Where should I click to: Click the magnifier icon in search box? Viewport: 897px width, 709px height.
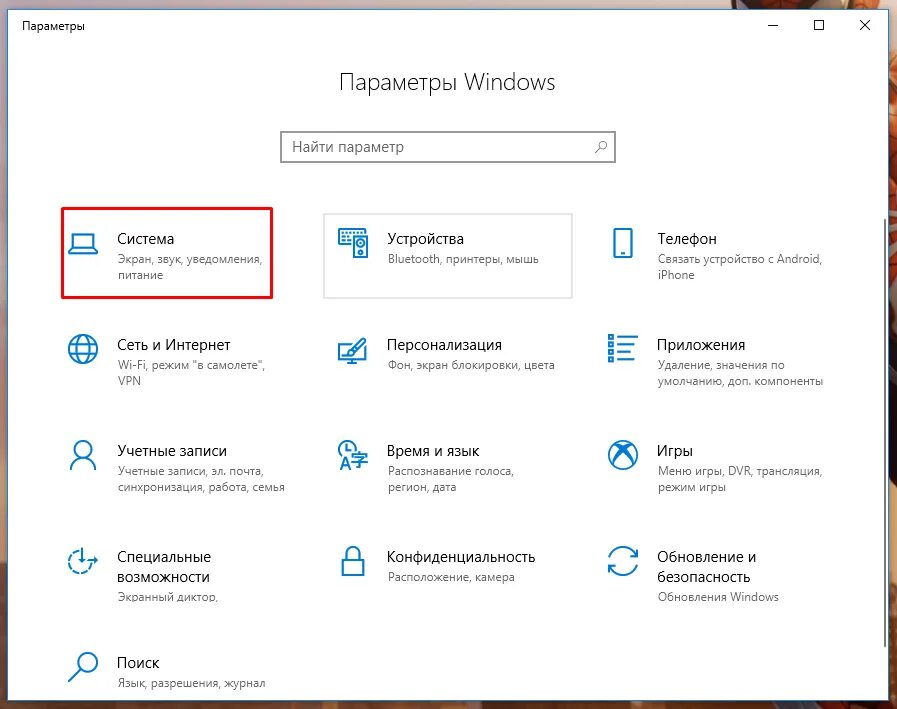point(601,147)
